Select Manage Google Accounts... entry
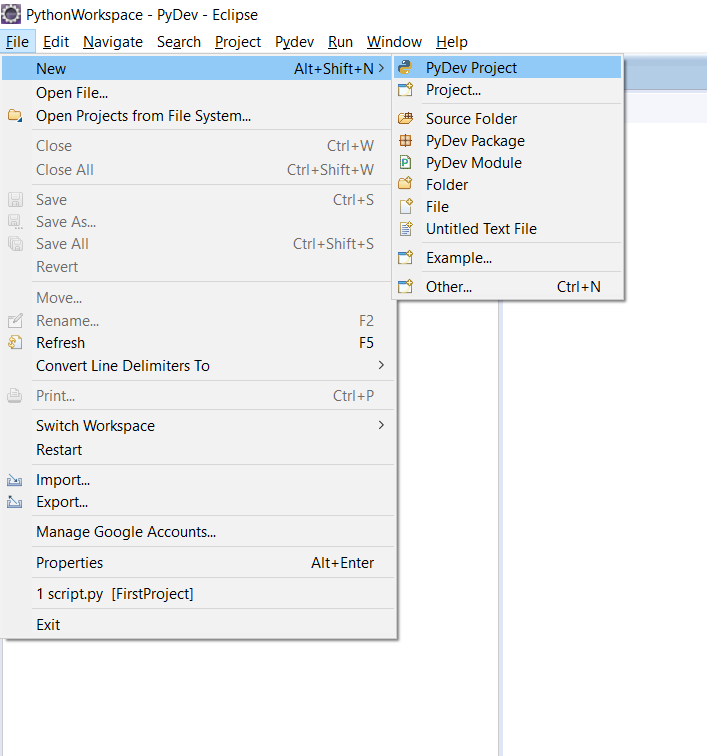This screenshot has width=707, height=756. [126, 532]
